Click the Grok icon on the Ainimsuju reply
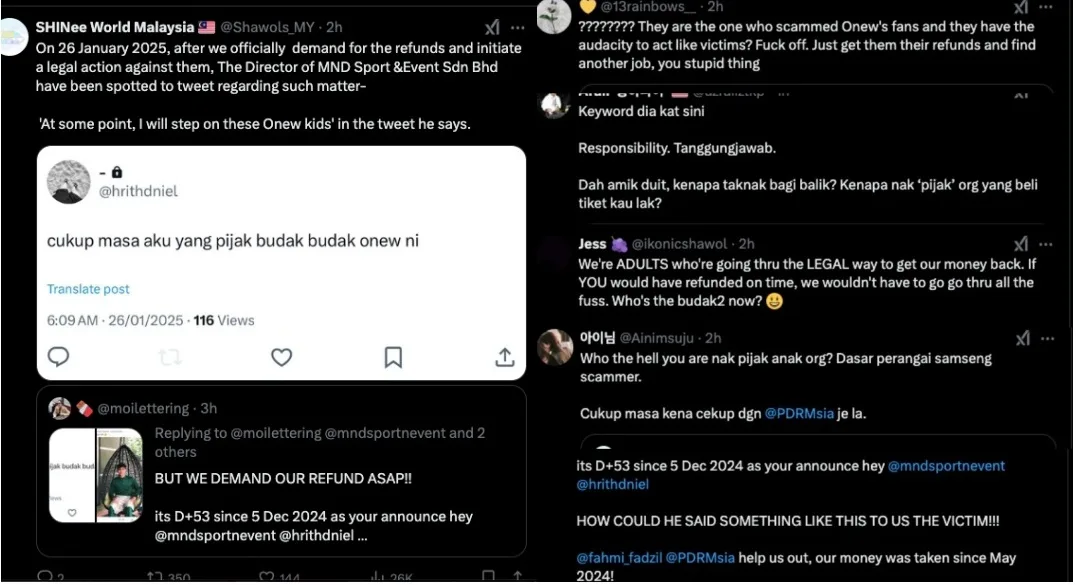Viewport: 1076px width, 585px height. (1022, 338)
